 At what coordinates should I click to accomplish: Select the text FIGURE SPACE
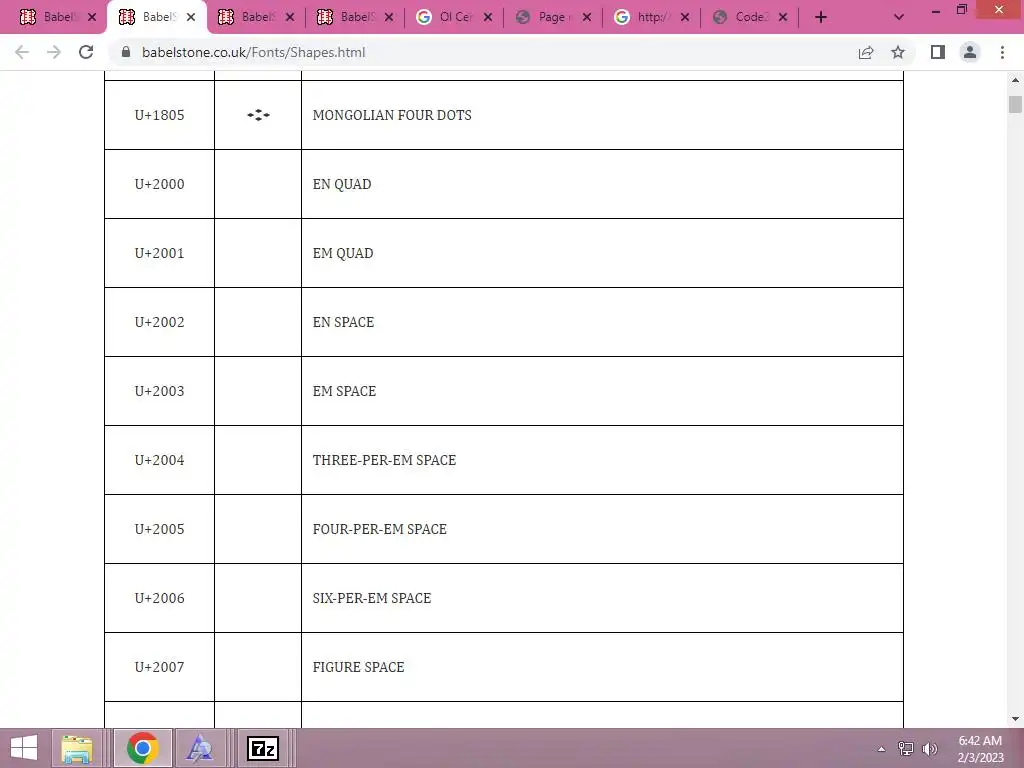click(359, 667)
